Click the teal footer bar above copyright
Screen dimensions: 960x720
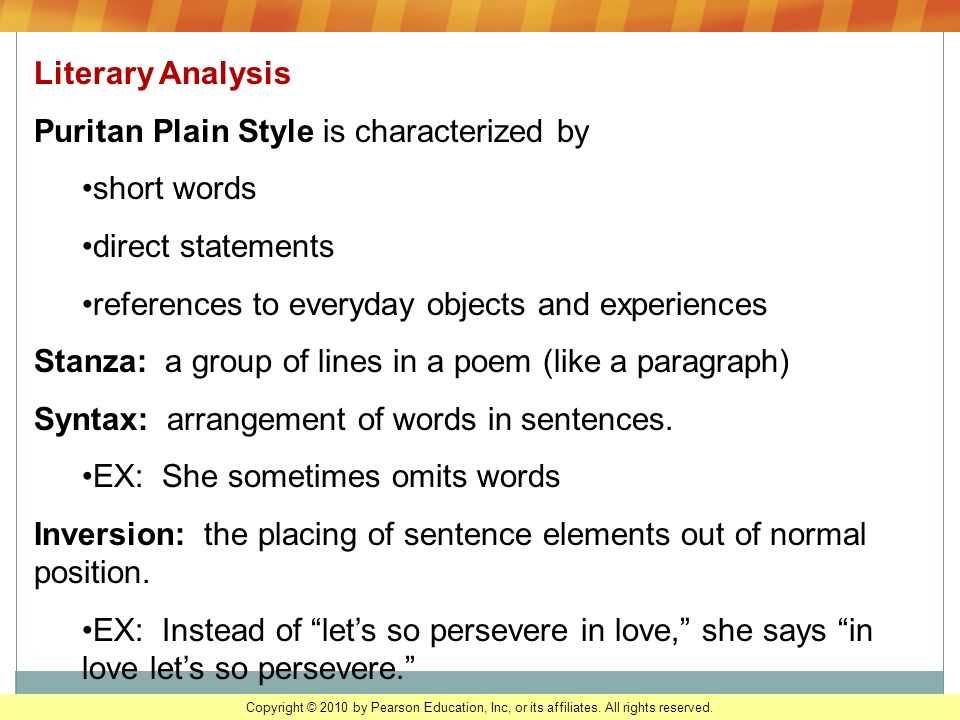480,682
